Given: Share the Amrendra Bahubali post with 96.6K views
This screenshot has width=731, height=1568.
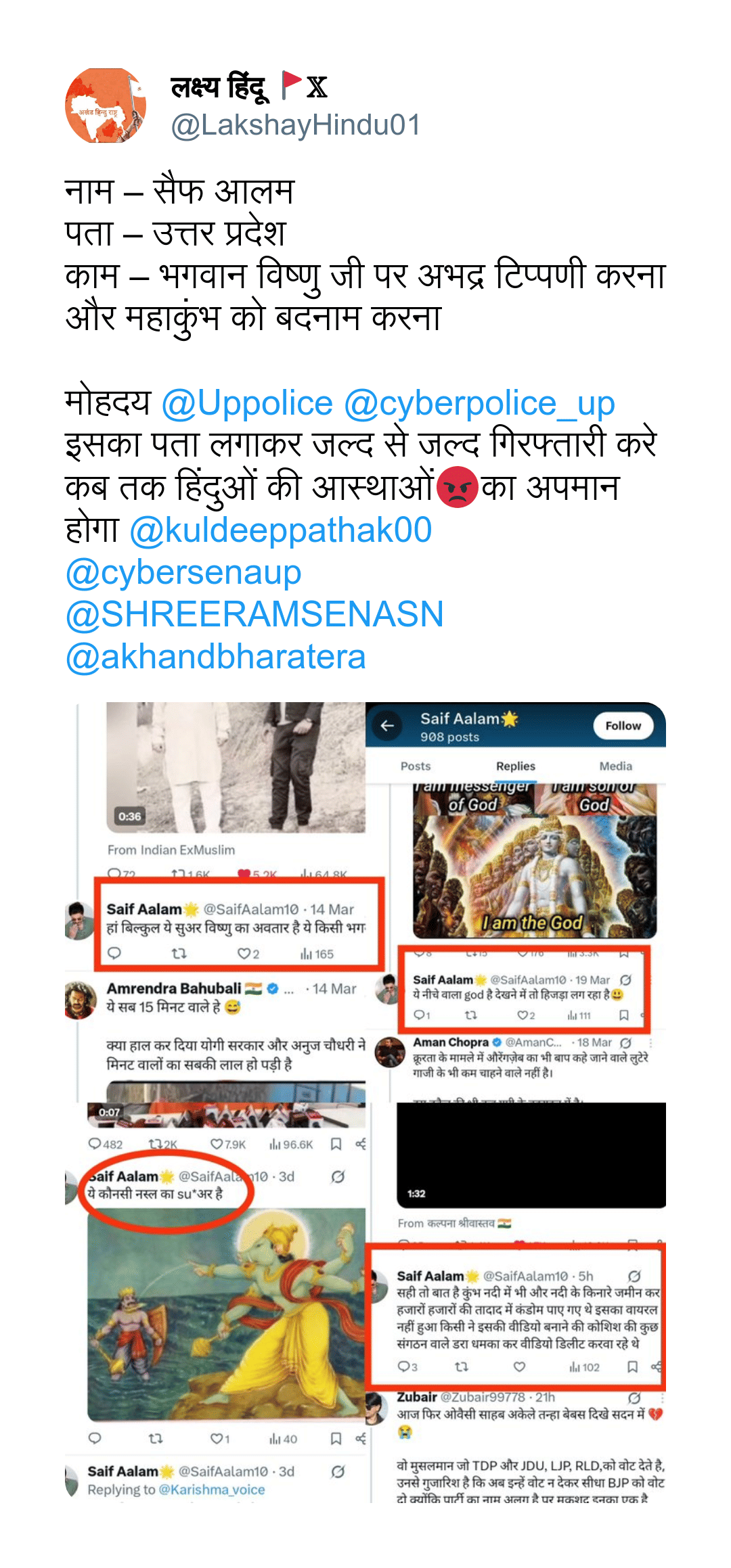Looking at the screenshot, I should (x=361, y=1145).
